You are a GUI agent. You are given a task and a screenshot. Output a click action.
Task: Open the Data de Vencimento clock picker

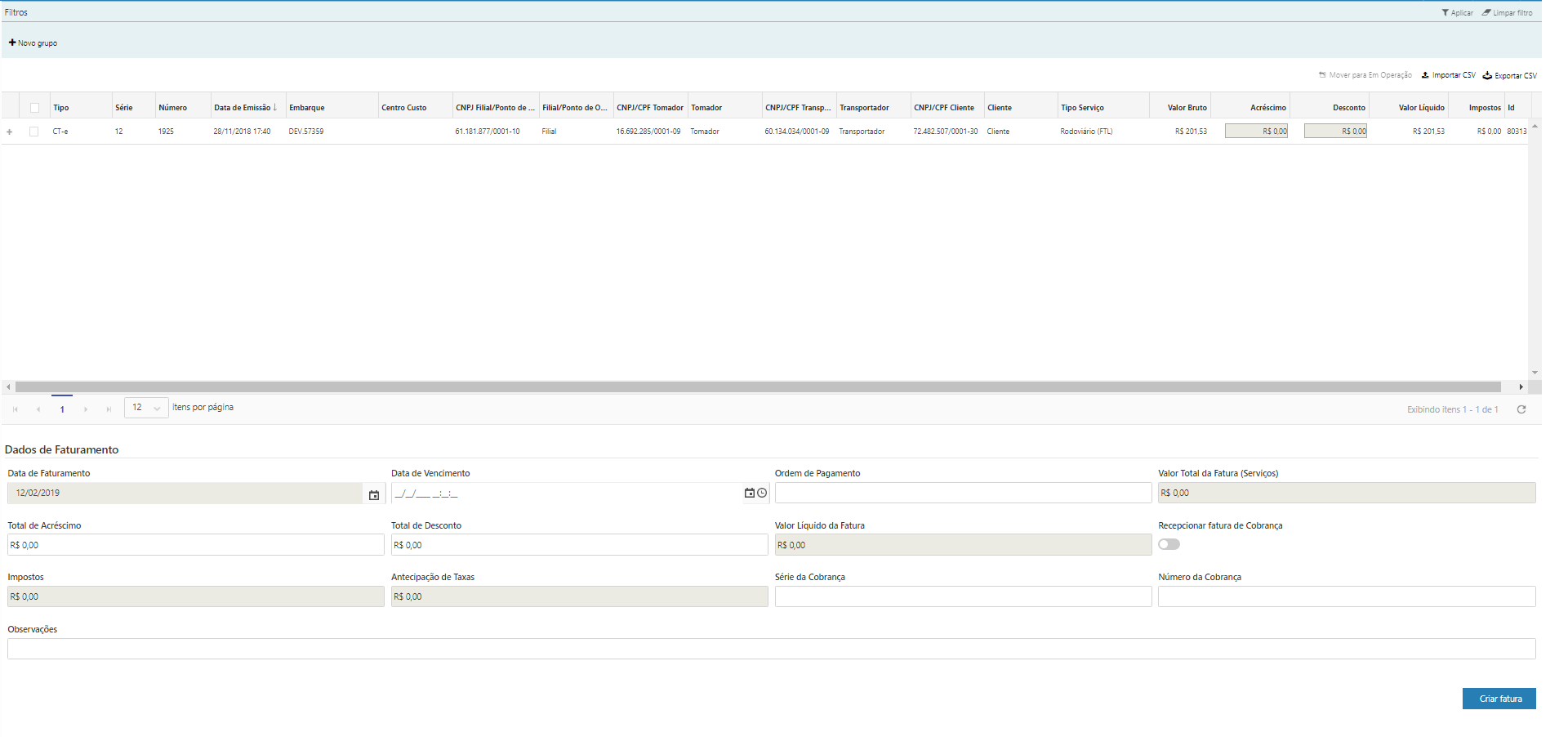pyautogui.click(x=762, y=494)
